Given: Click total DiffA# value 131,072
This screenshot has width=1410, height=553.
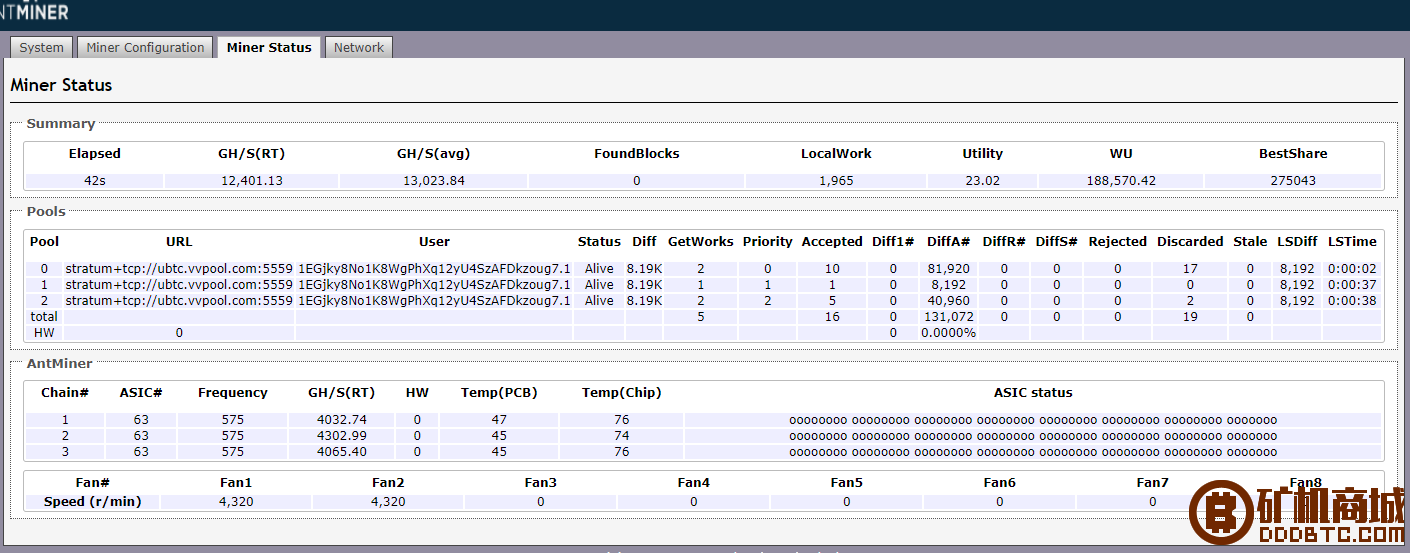Looking at the screenshot, I should (x=949, y=317).
